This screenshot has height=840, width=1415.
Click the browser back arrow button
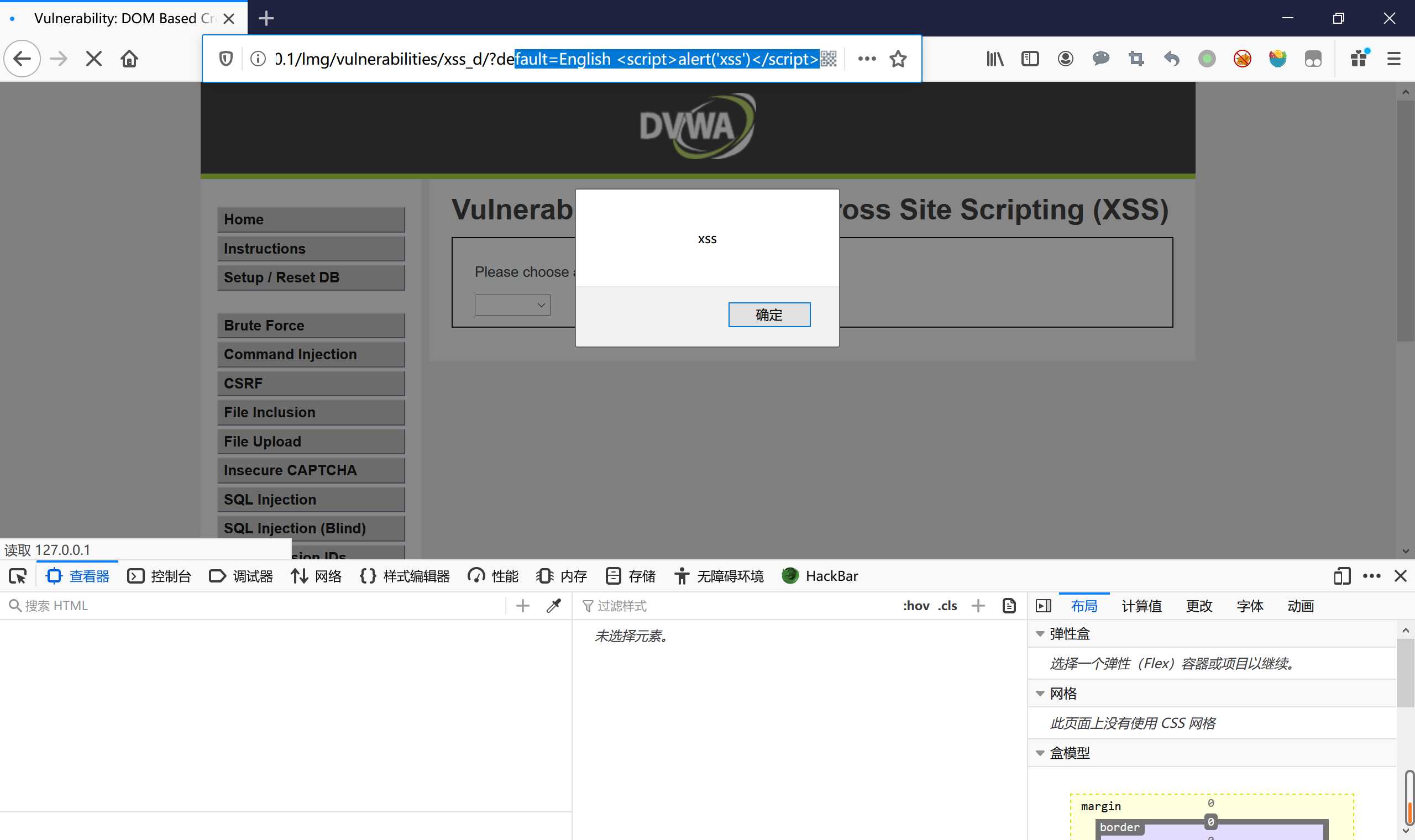(22, 59)
